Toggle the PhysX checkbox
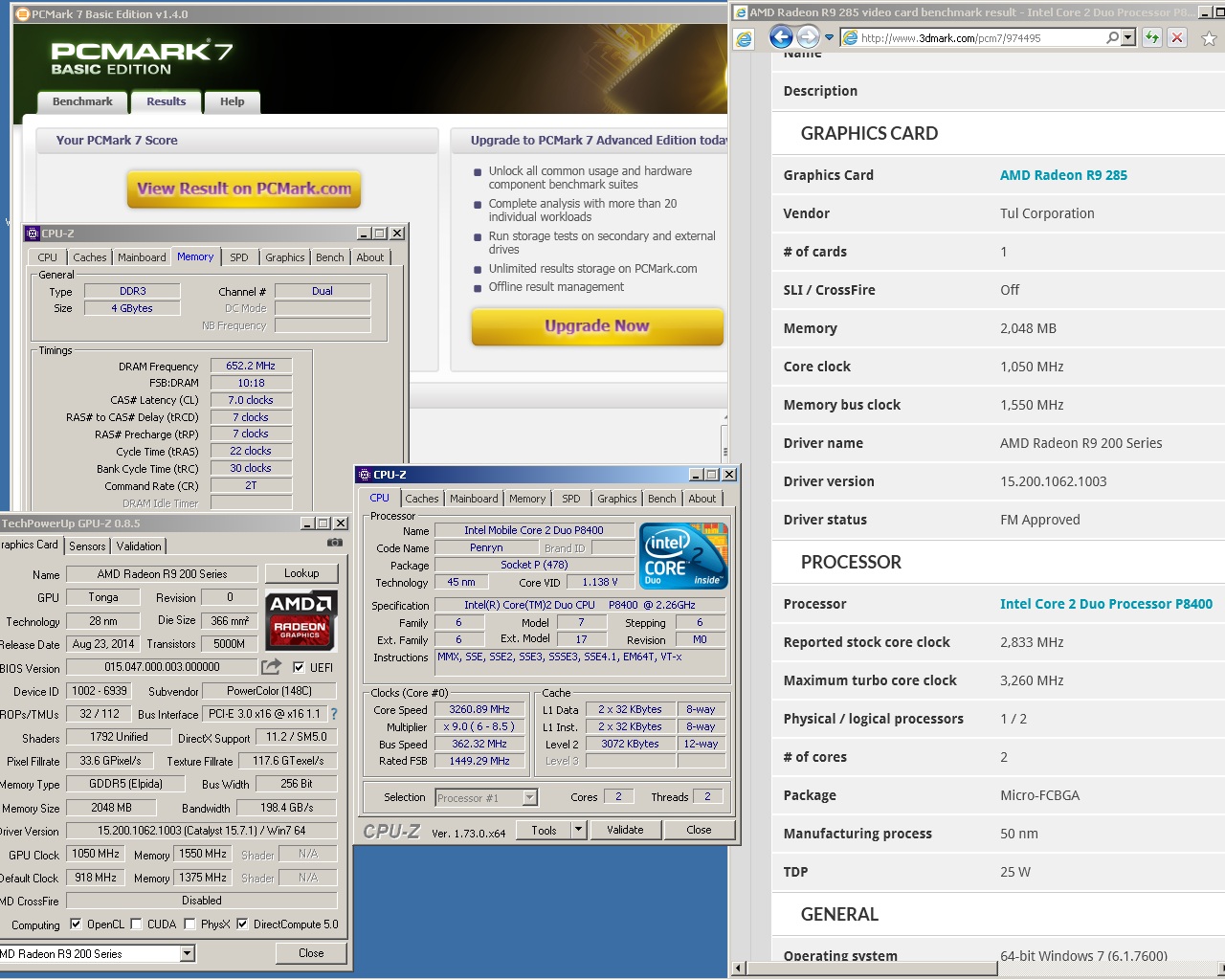This screenshot has width=1225, height=980. (x=189, y=924)
